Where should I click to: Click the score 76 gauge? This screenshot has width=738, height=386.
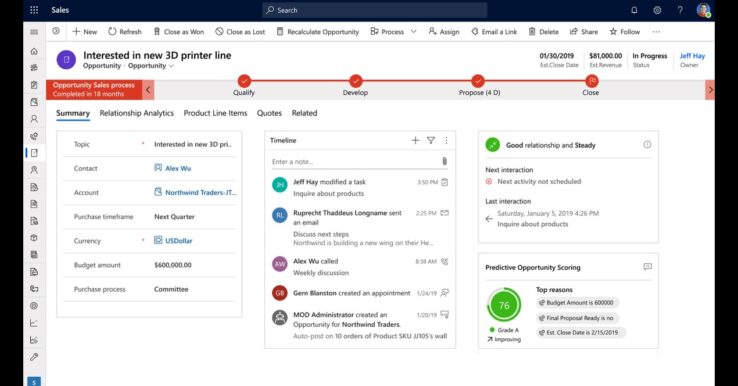click(x=504, y=306)
